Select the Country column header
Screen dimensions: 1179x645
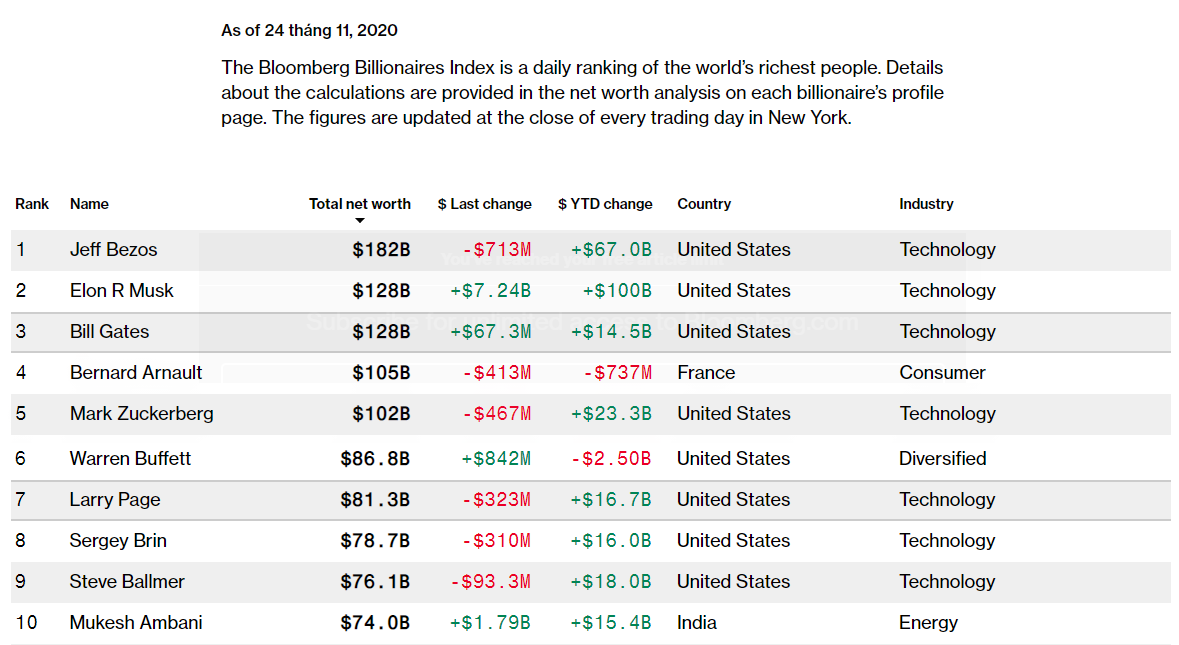pos(704,204)
